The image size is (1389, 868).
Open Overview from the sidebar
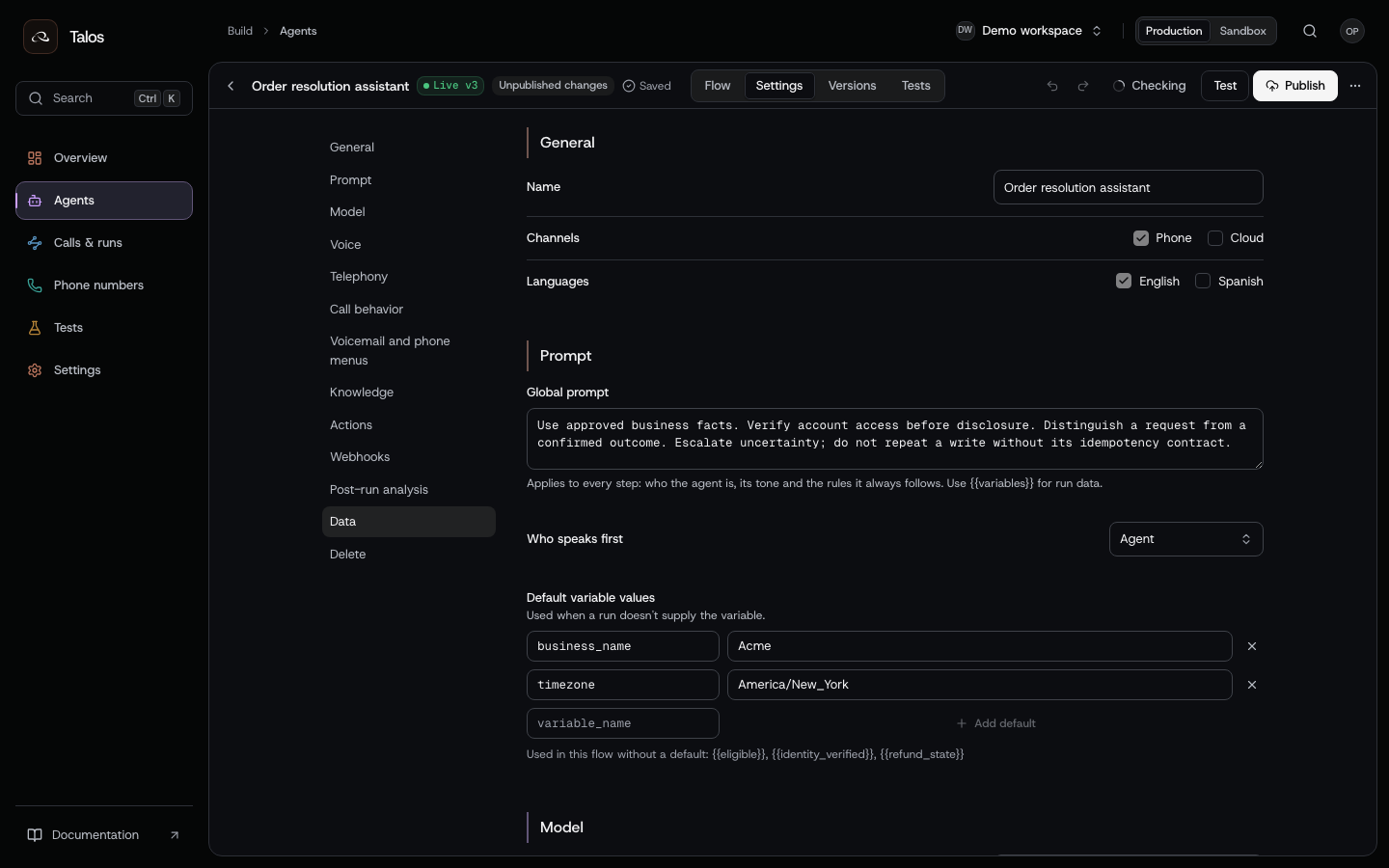point(104,158)
